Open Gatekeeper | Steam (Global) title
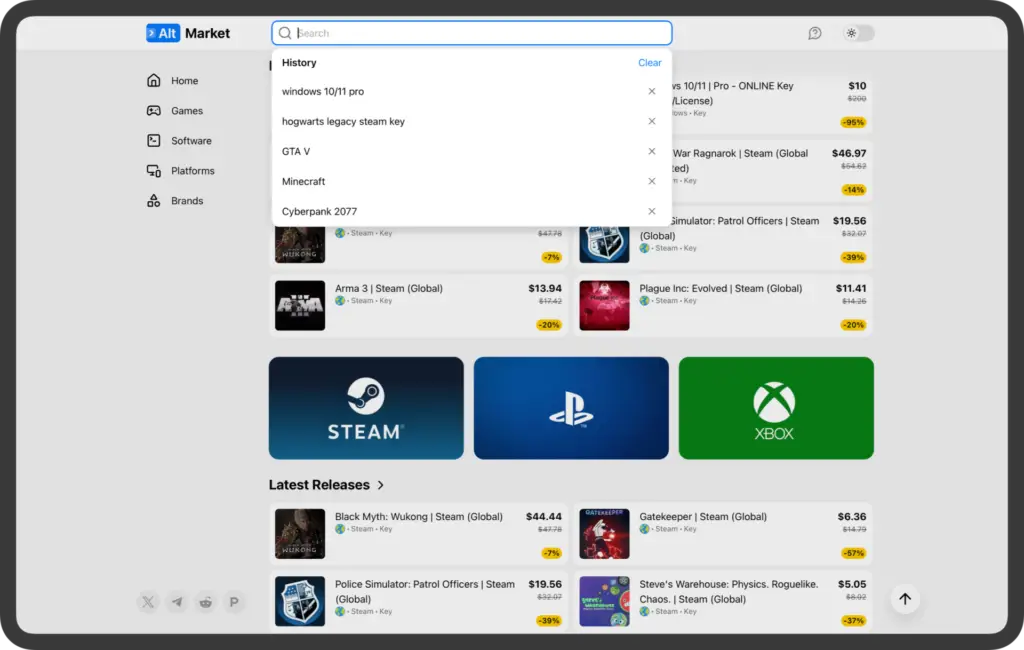The width and height of the screenshot is (1024, 650). (703, 517)
